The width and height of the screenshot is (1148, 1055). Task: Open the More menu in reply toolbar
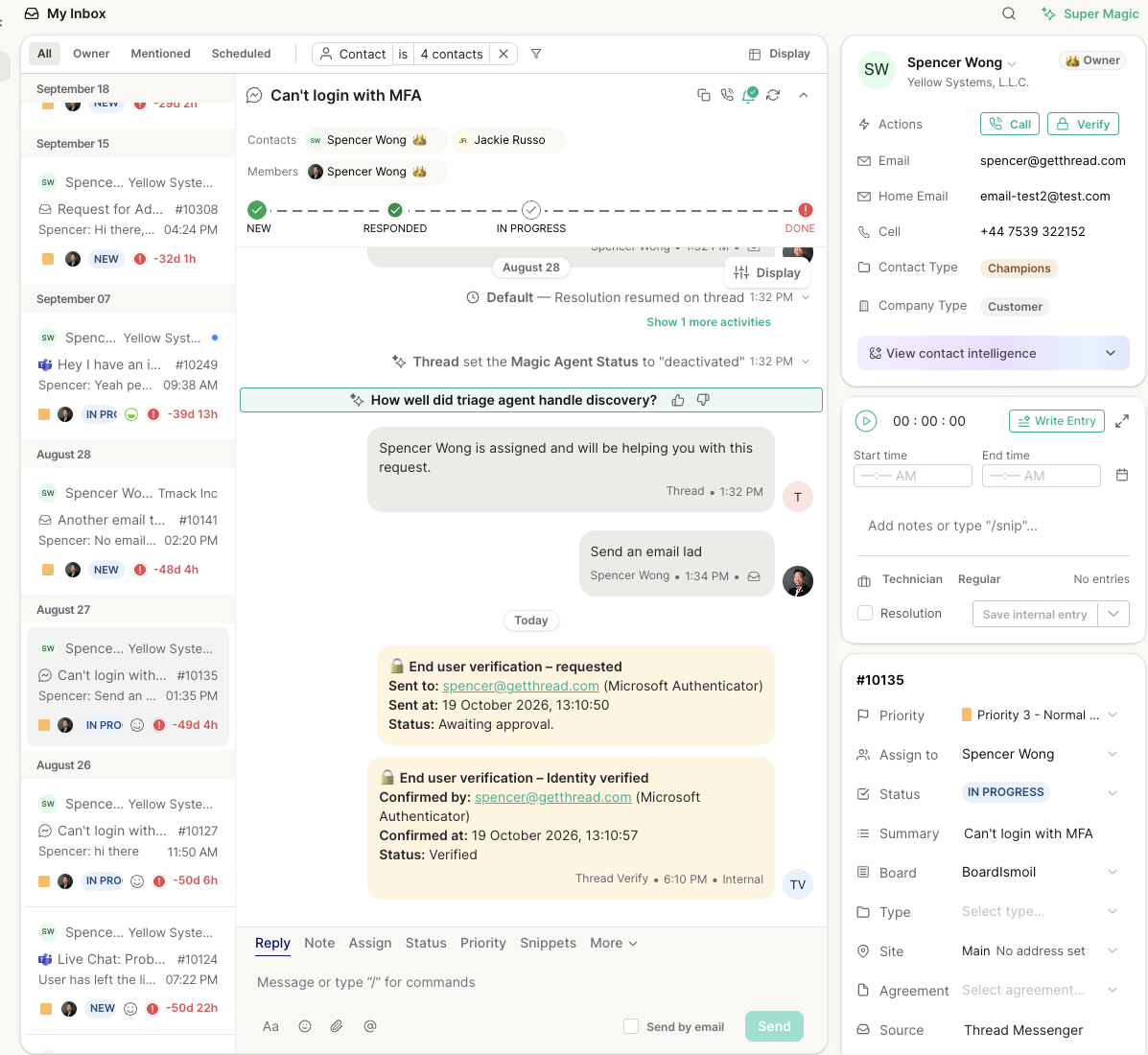coord(614,943)
